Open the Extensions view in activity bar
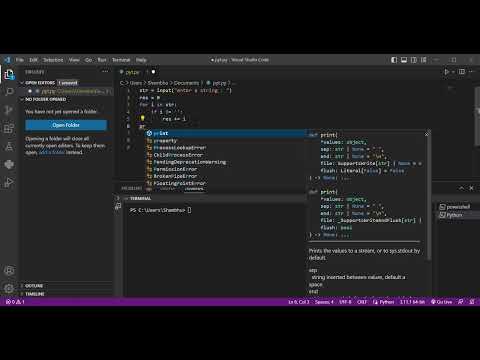480x360 pixels. pos(9,128)
